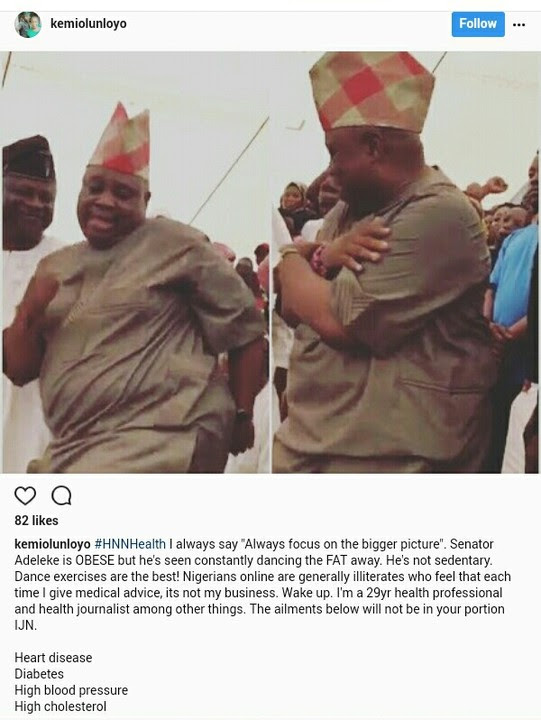Open the three-dot more options menu
Viewport: 541px width, 720px height.
(x=519, y=25)
